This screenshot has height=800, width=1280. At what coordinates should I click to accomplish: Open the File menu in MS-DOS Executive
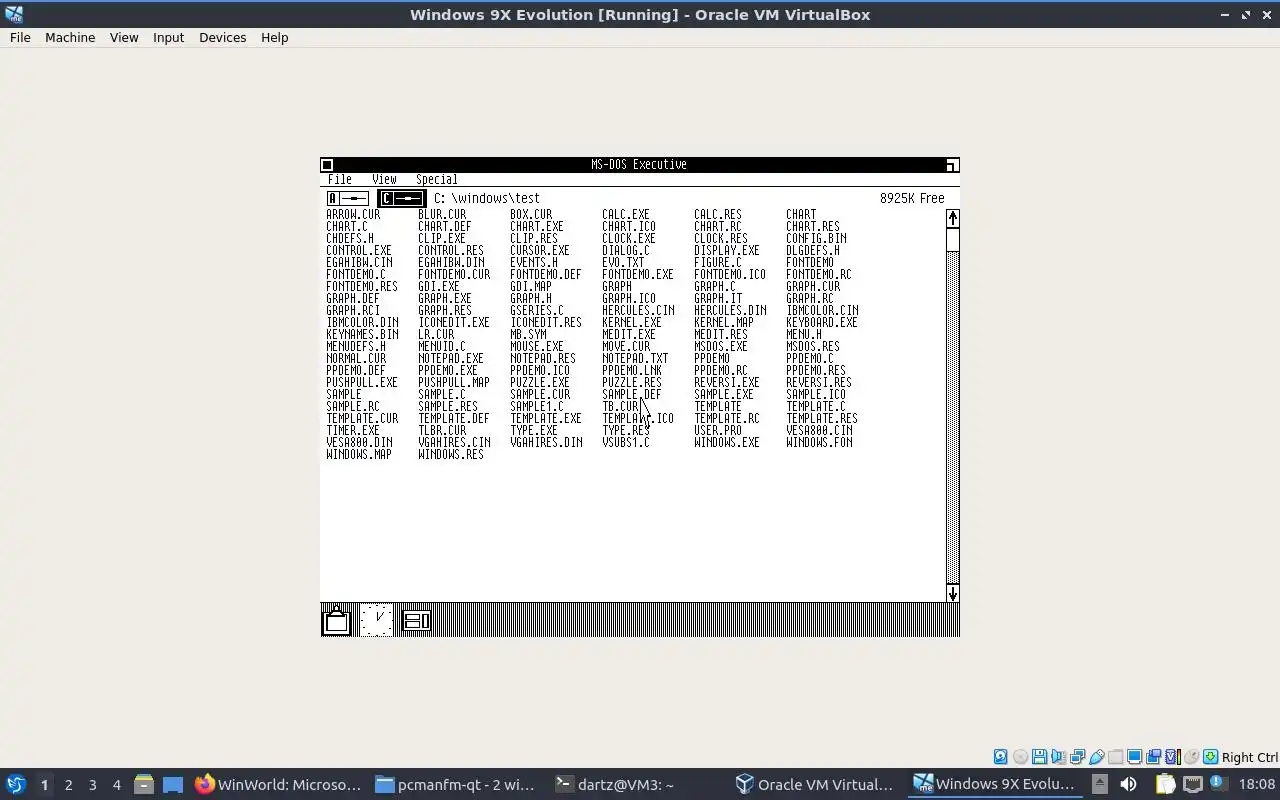tap(340, 180)
